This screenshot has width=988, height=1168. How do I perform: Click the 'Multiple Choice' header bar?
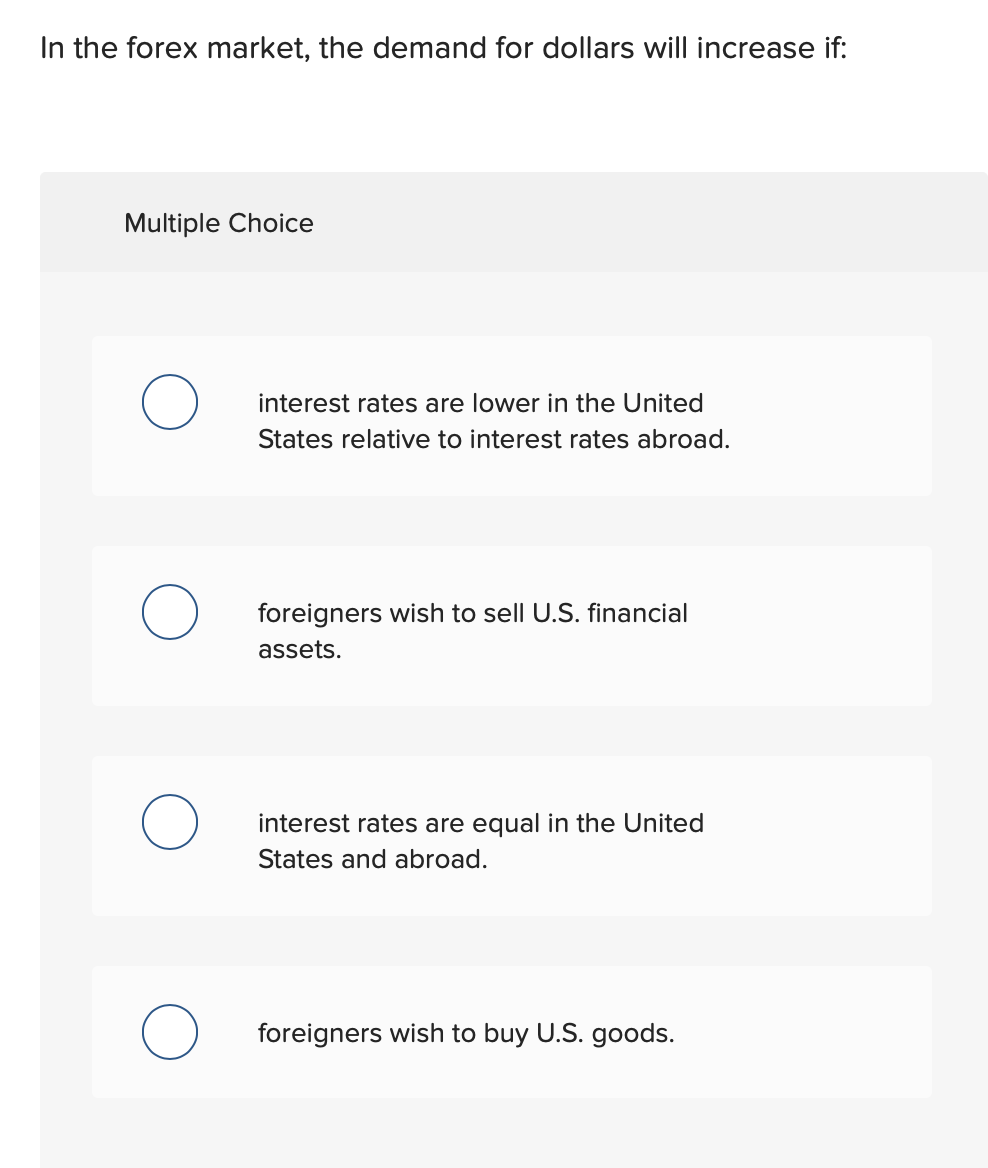[x=513, y=222]
